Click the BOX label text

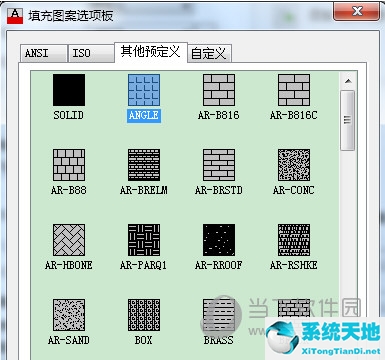144,340
